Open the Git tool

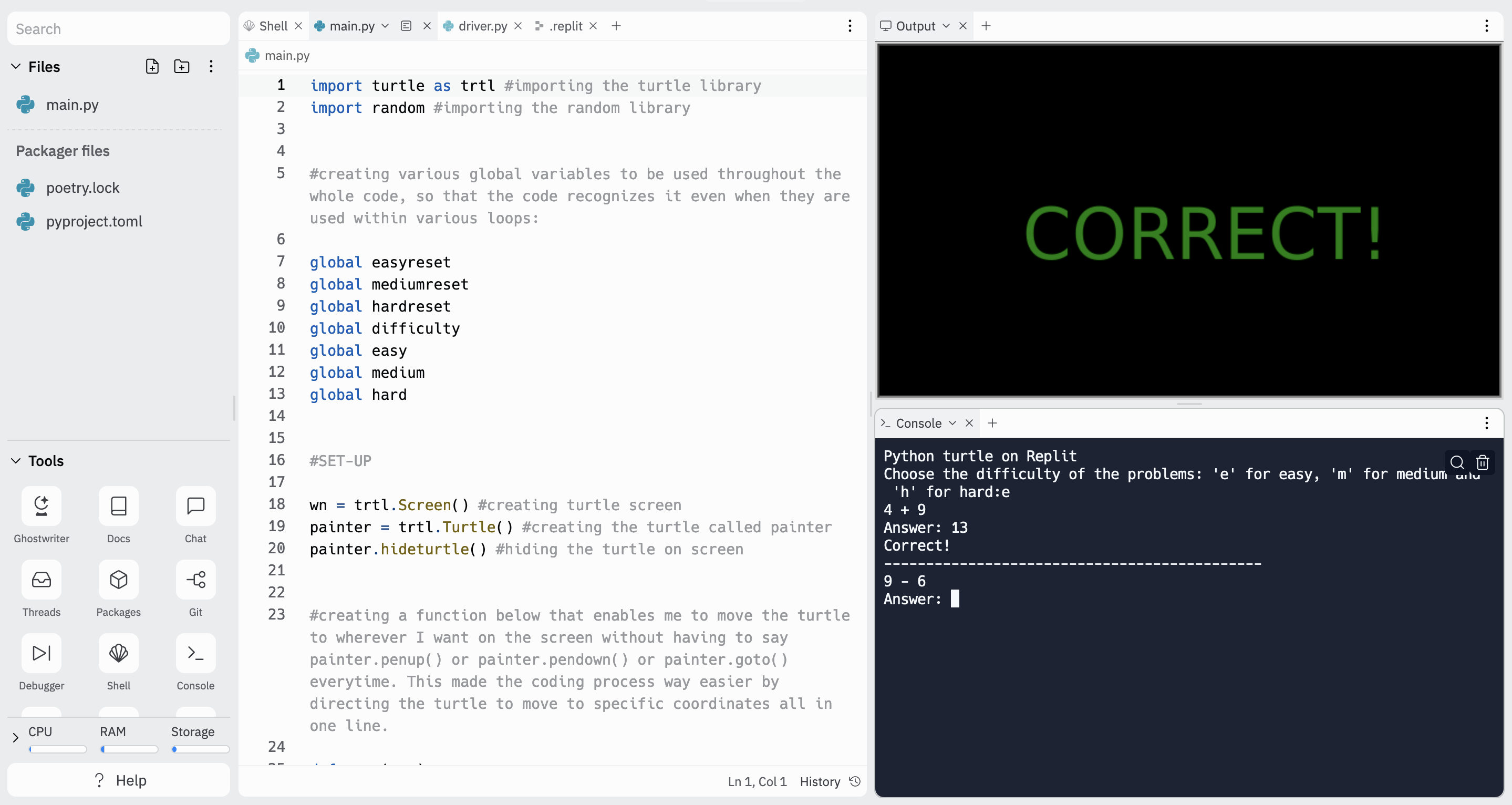195,580
